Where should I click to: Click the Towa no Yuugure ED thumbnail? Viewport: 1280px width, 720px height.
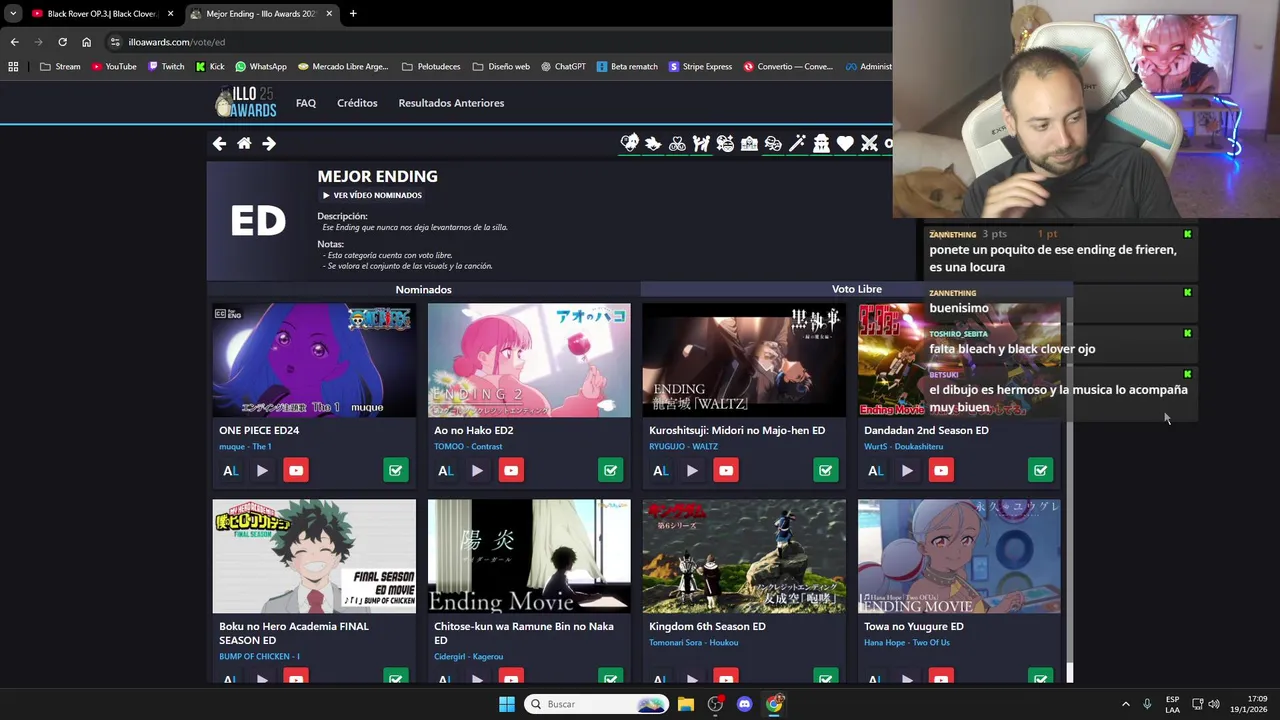coord(959,556)
